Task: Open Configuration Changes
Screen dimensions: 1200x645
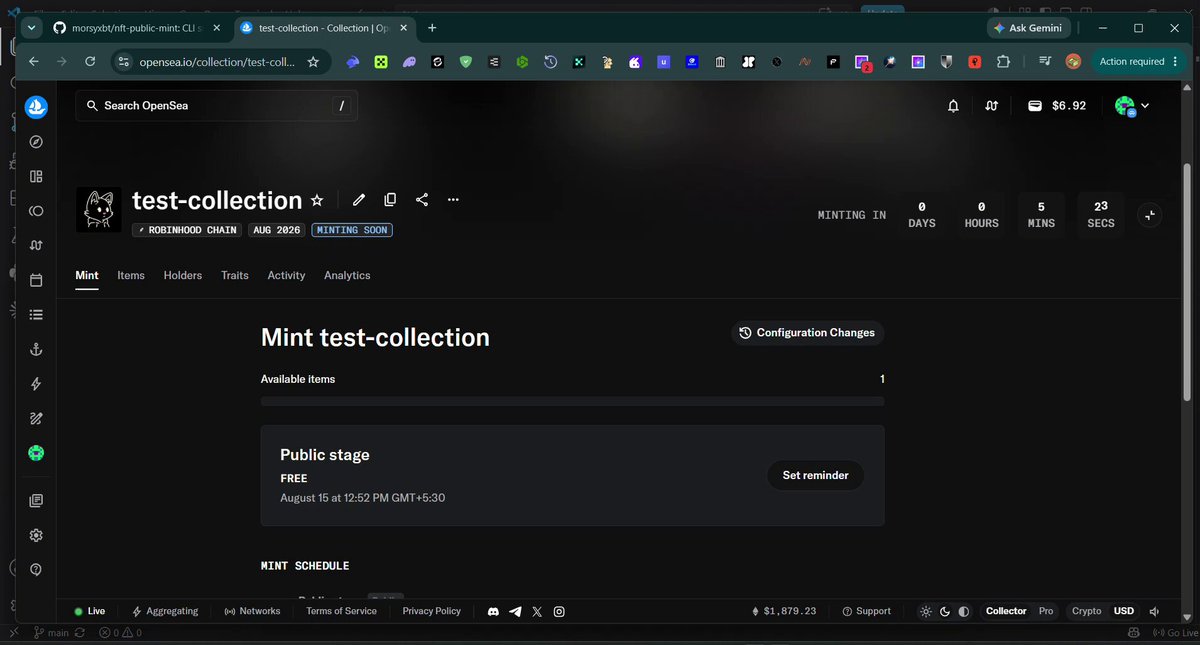Action: pos(807,333)
